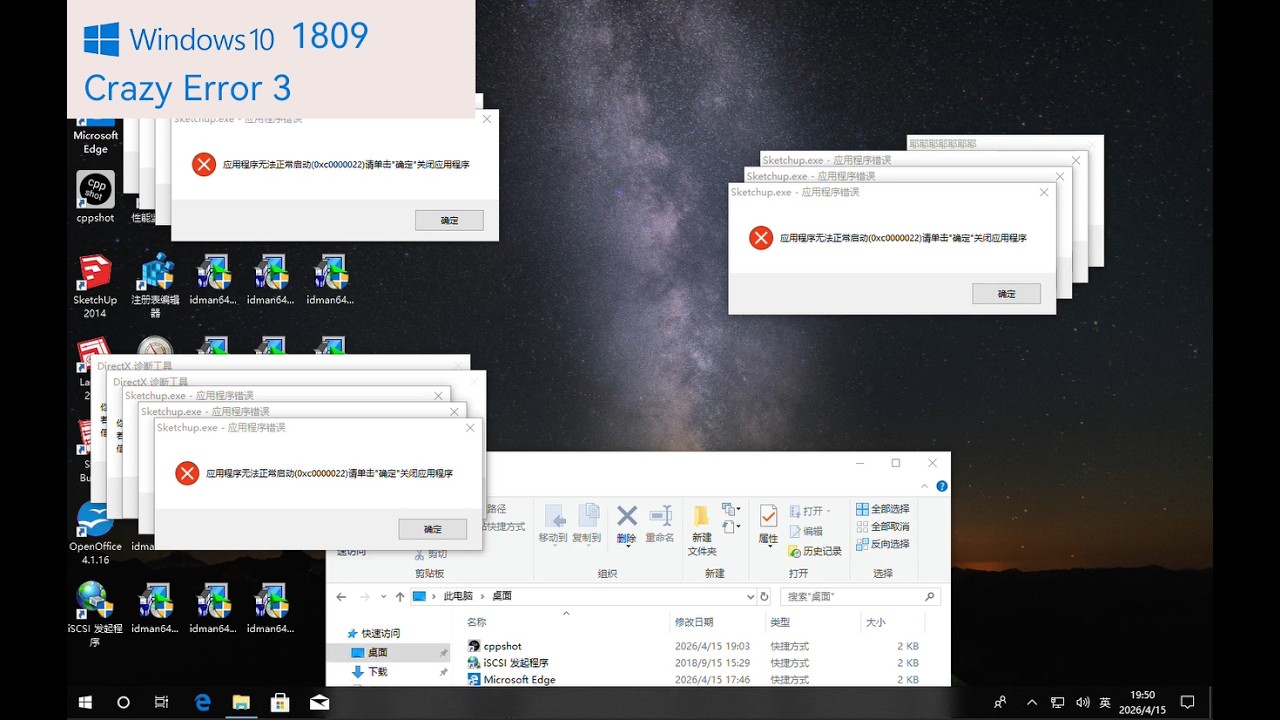Open Task View from the taskbar
Image resolution: width=1280 pixels, height=720 pixels.
162,702
